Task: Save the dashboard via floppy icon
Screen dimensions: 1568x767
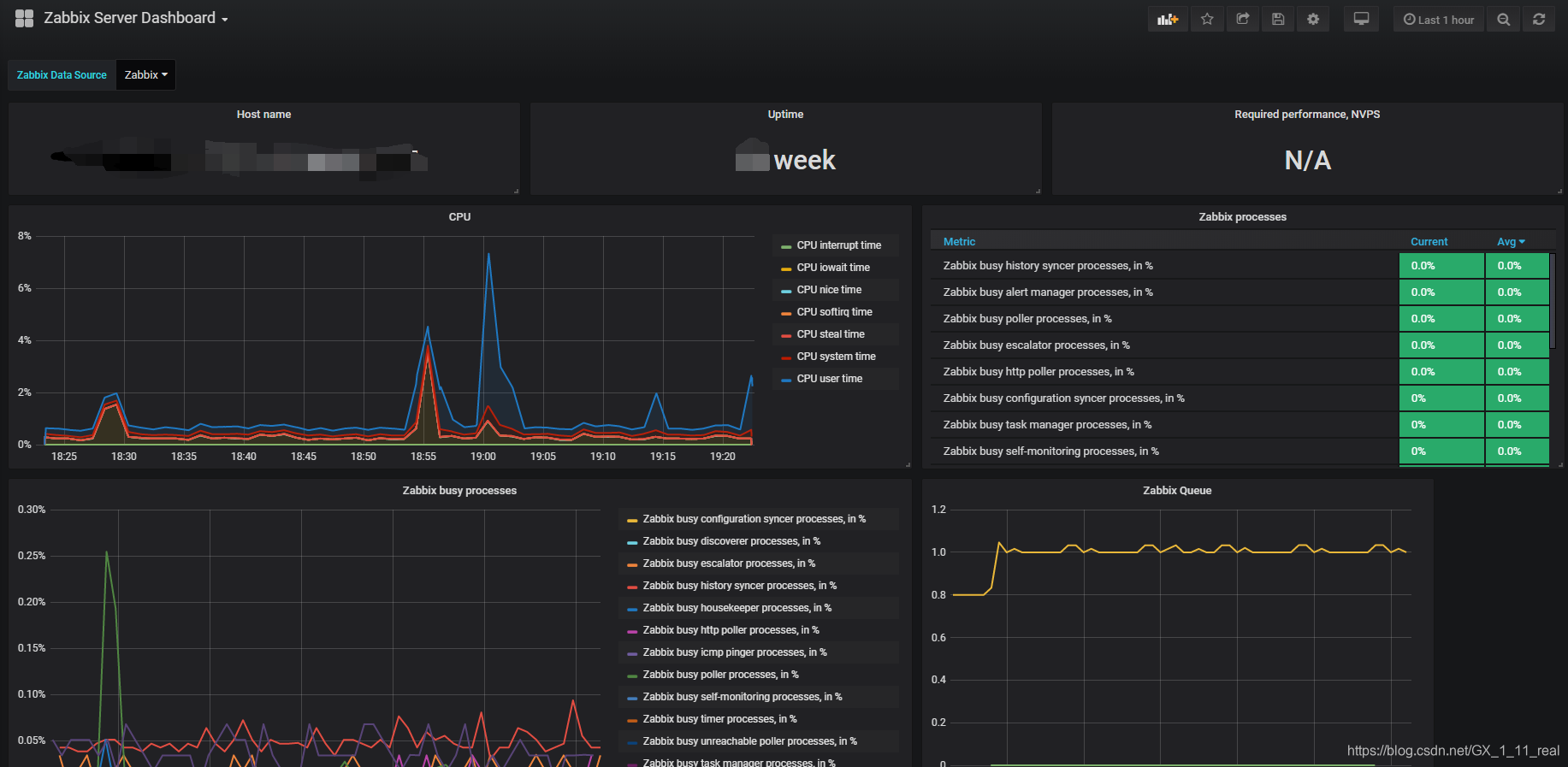Action: pos(1278,19)
